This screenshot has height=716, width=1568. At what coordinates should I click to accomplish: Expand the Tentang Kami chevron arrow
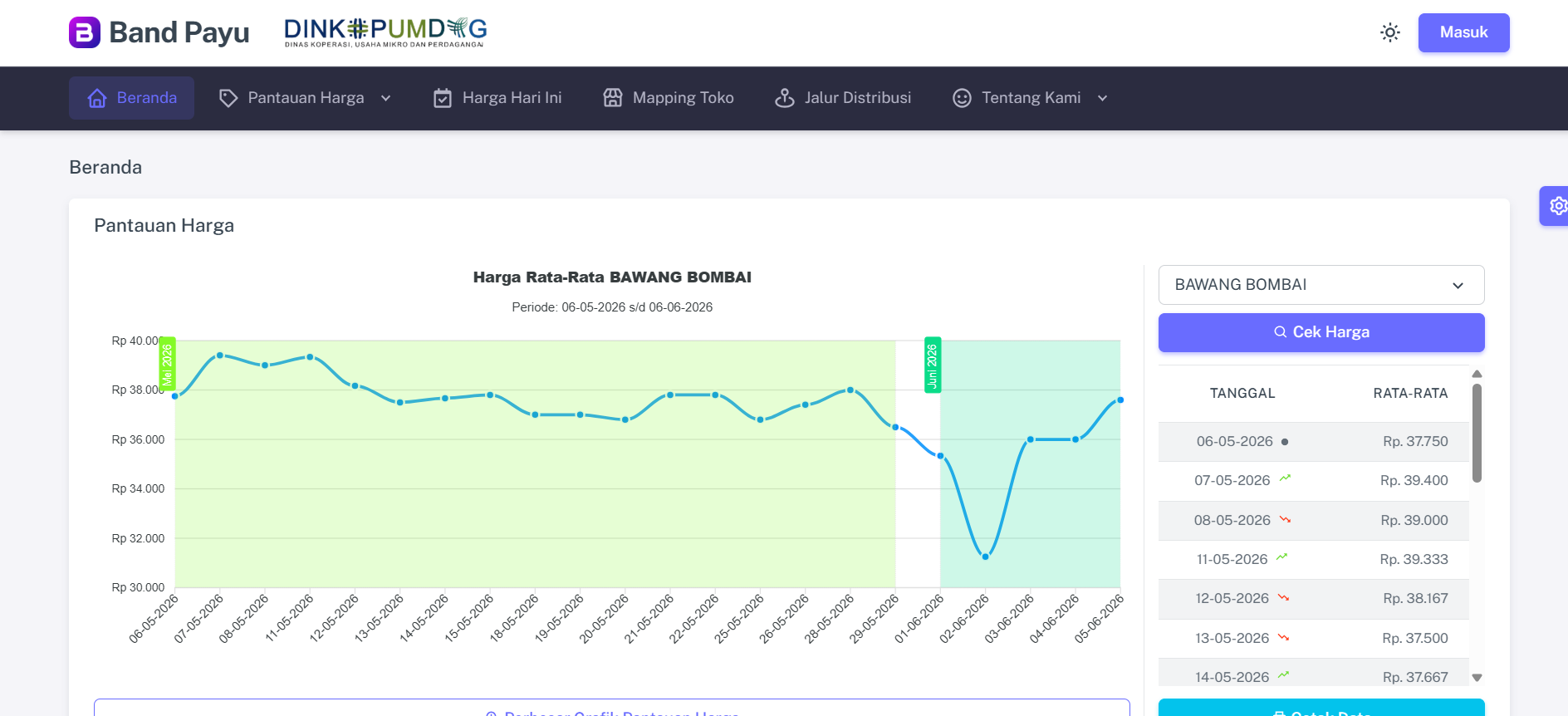[1103, 98]
